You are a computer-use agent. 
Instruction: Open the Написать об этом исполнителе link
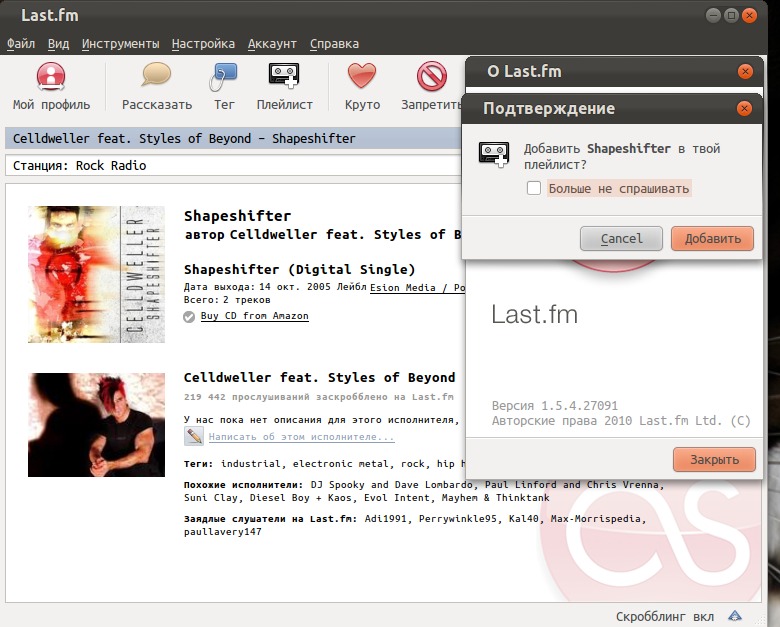[301, 437]
